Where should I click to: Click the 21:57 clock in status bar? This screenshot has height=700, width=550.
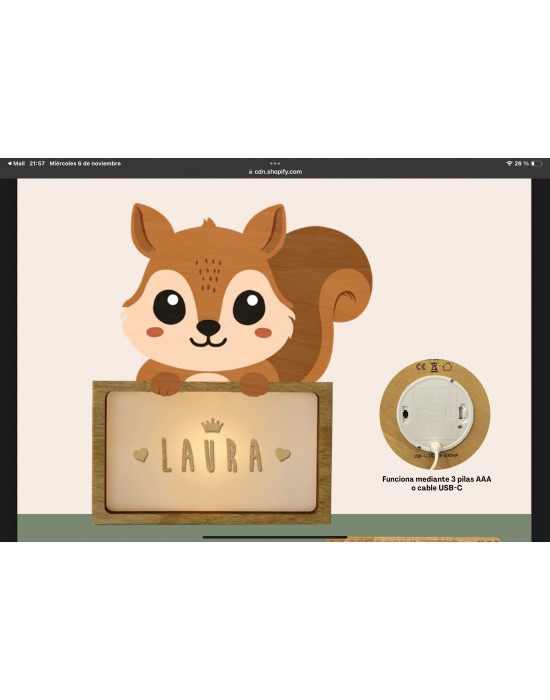tap(37, 163)
